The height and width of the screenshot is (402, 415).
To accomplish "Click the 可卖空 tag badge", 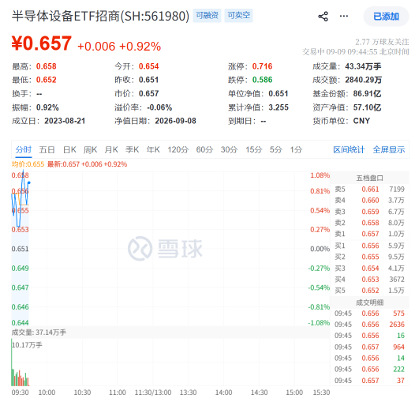I will point(239,15).
